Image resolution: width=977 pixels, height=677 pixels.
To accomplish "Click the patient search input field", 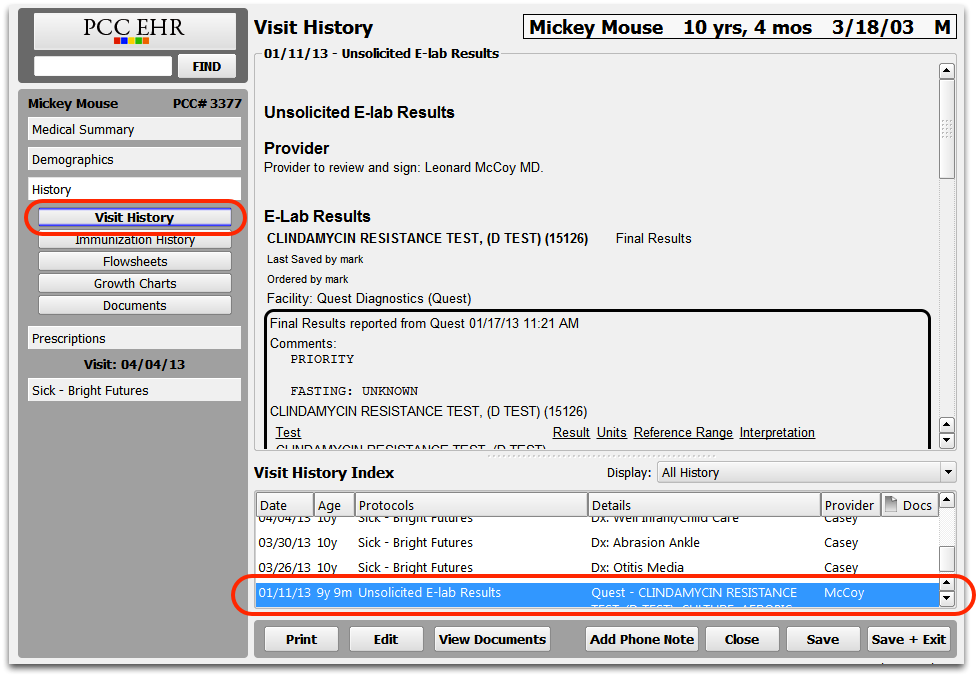I will (x=103, y=66).
